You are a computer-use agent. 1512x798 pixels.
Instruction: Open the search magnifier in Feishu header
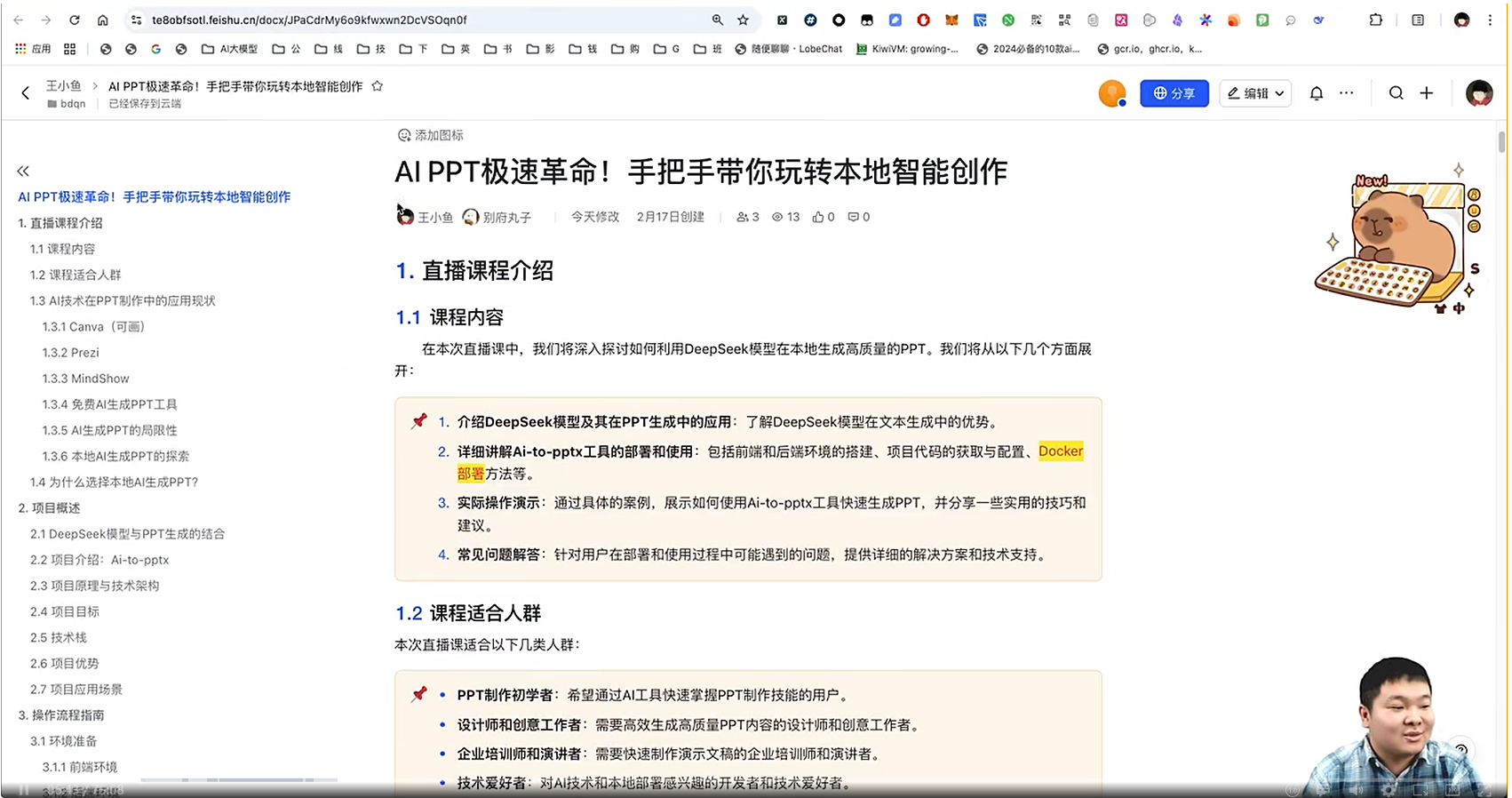point(1396,93)
